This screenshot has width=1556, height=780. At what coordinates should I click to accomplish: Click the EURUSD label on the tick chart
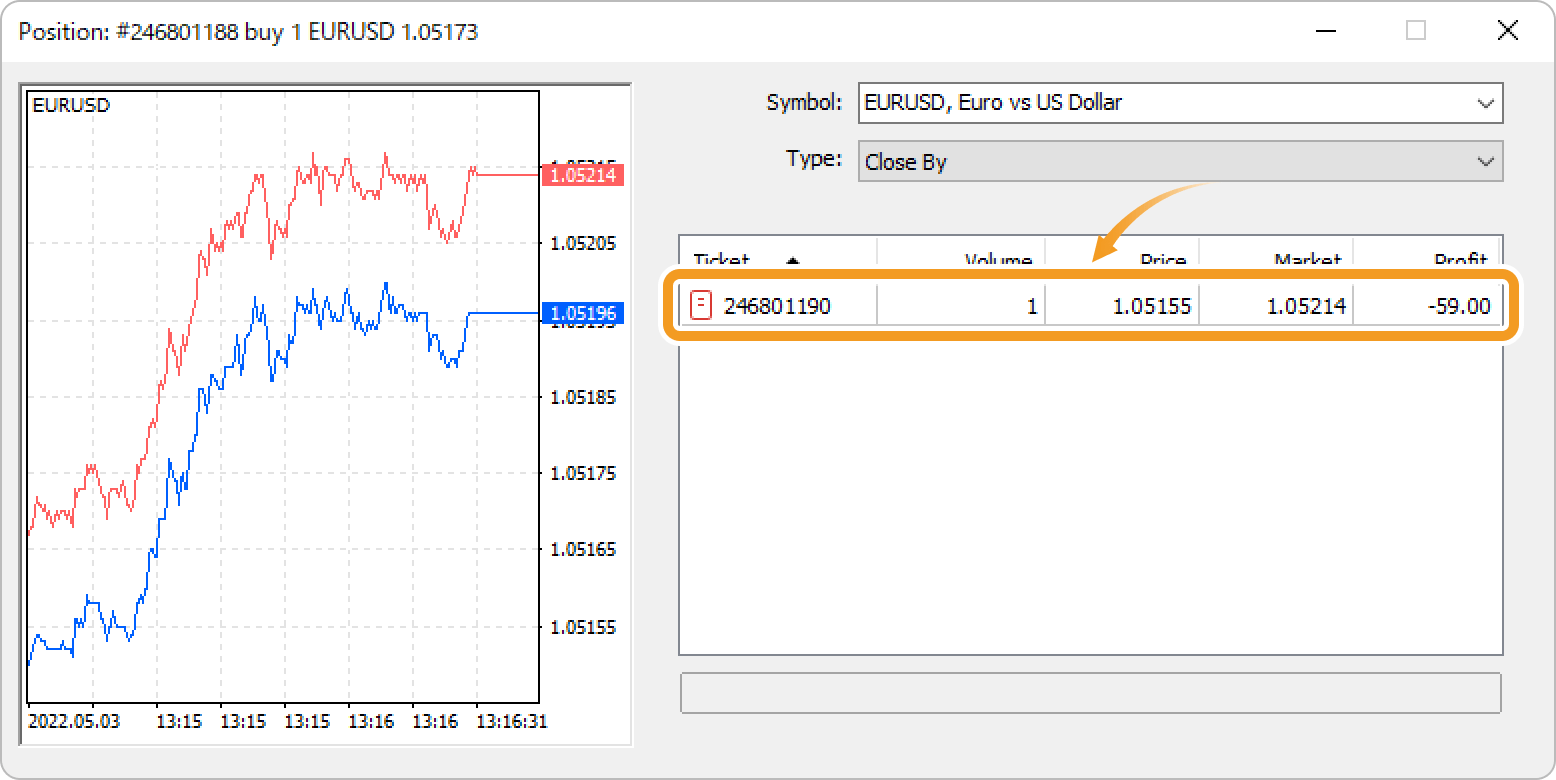click(71, 105)
